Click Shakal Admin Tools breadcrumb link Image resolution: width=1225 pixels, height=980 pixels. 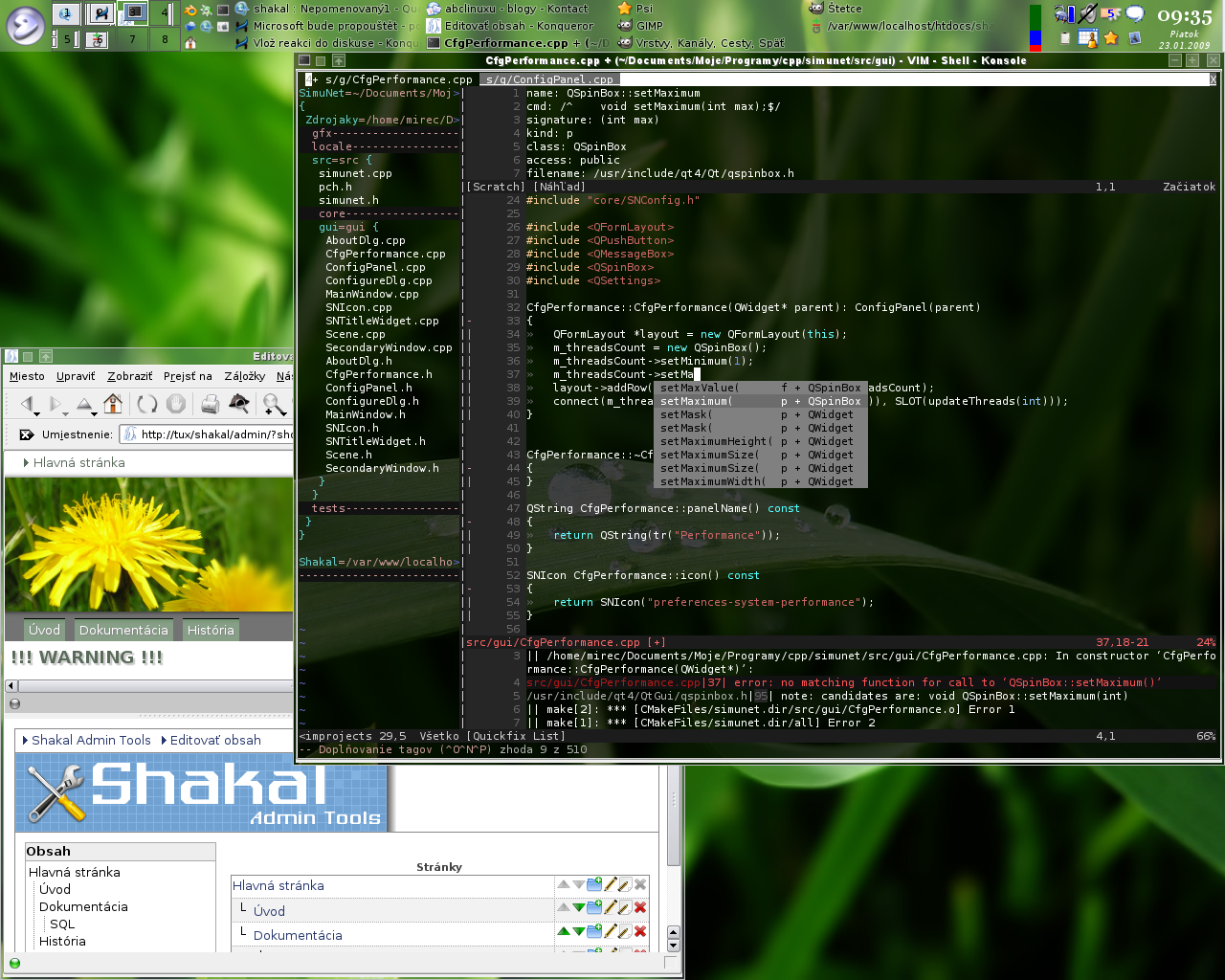pyautogui.click(x=91, y=740)
